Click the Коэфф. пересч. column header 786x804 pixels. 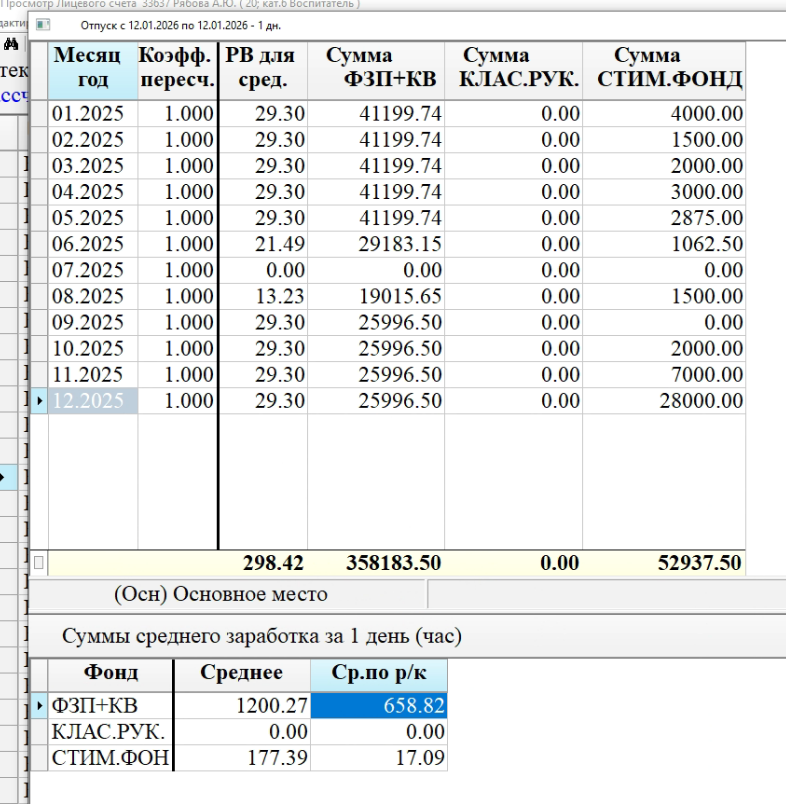pyautogui.click(x=177, y=68)
